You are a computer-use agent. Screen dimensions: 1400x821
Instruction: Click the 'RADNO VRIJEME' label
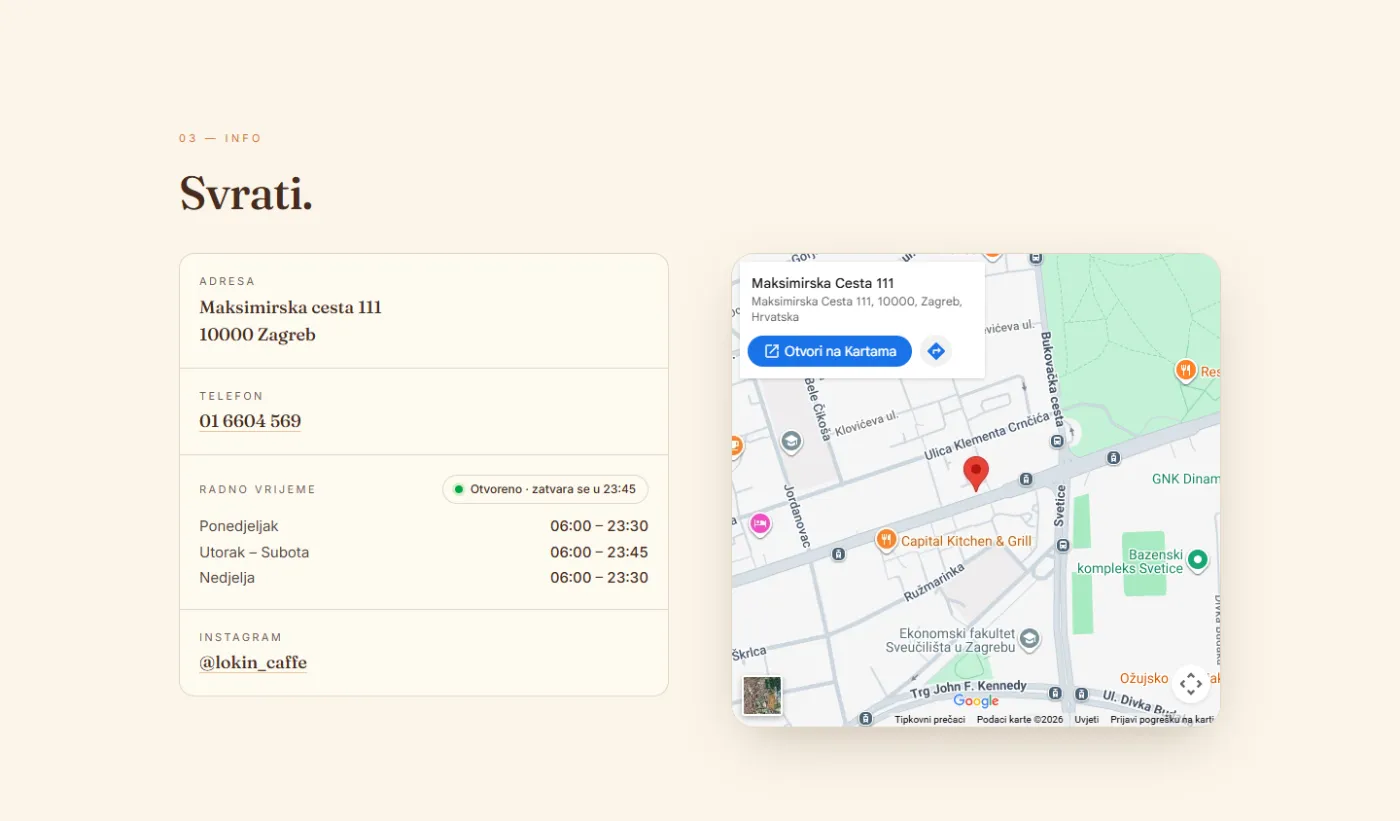tap(257, 489)
